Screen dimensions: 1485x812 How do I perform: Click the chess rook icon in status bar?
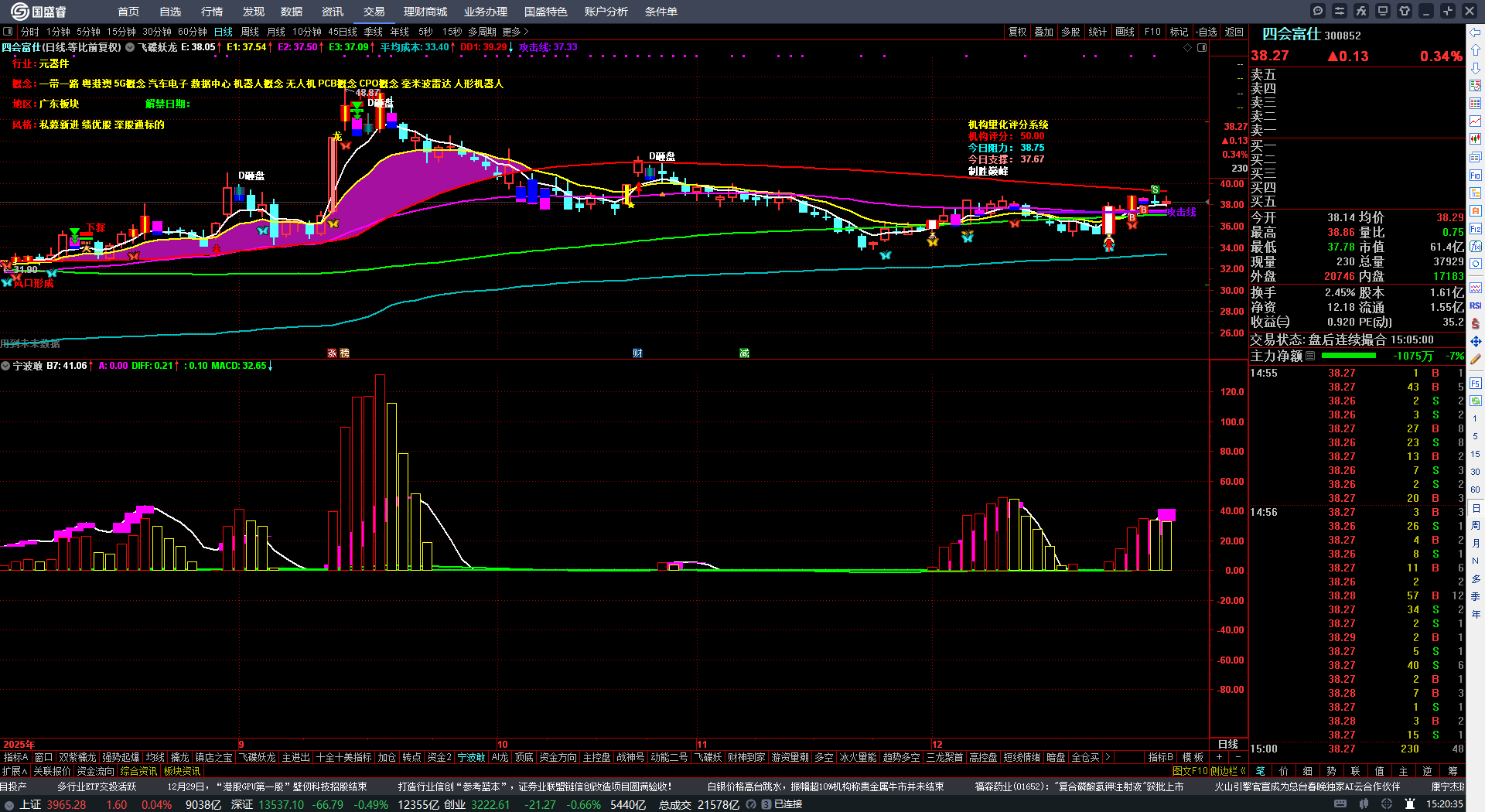(1410, 804)
